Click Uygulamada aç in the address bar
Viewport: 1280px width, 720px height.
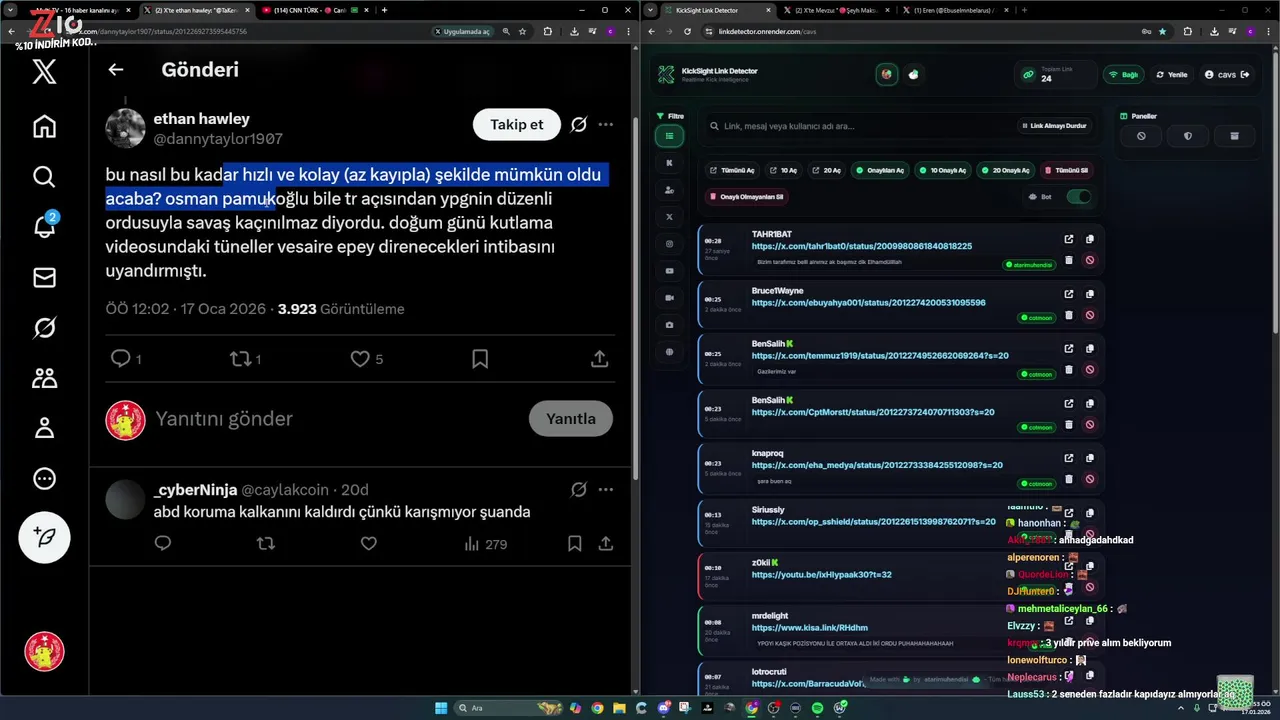click(x=461, y=31)
